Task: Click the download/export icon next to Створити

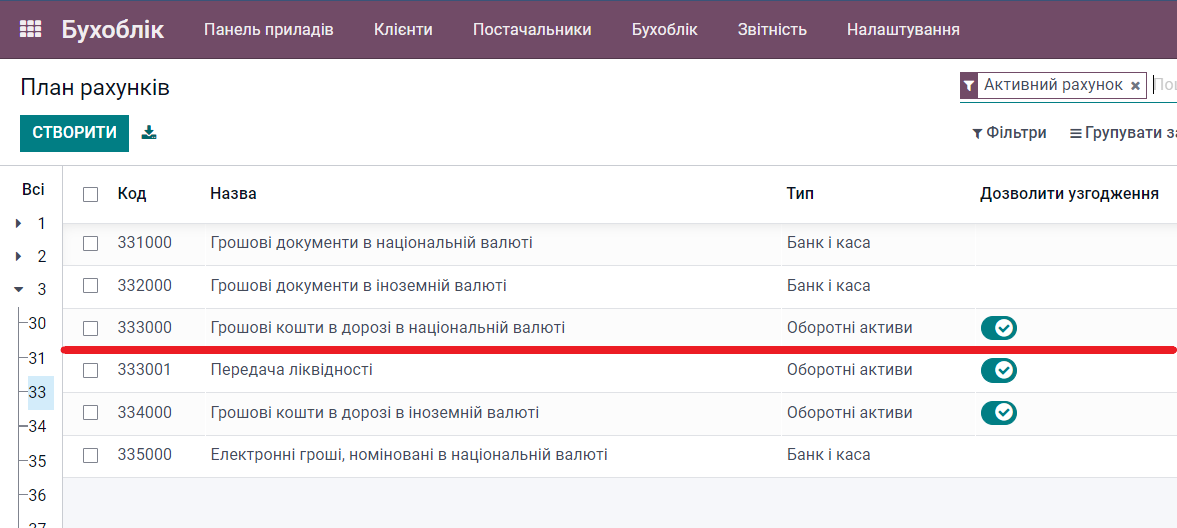Action: (149, 132)
